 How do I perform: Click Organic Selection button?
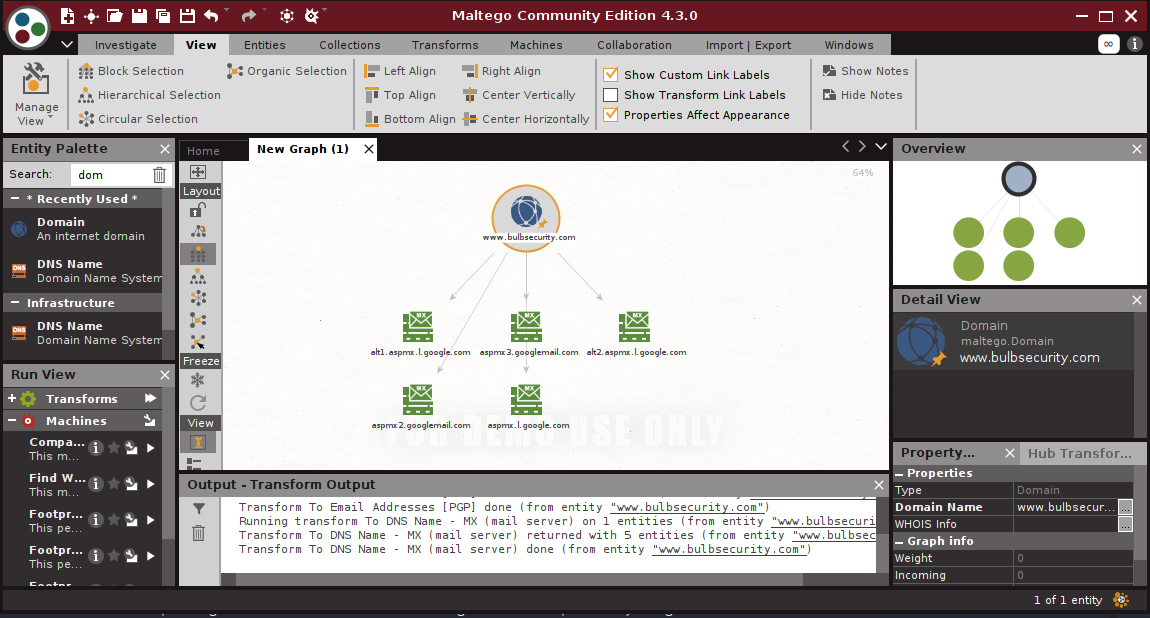click(287, 71)
